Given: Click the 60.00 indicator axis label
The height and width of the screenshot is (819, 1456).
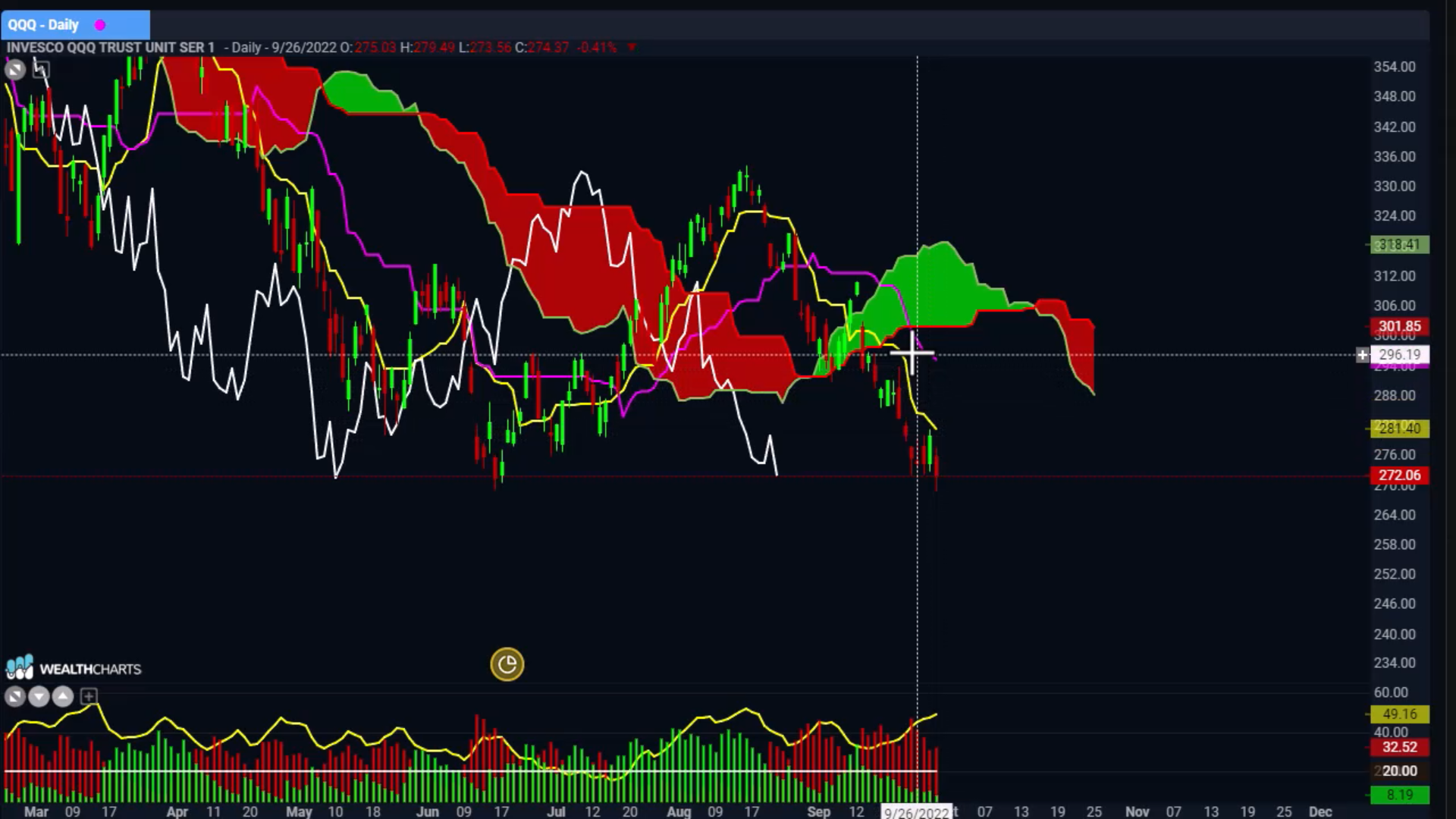Looking at the screenshot, I should point(1391,692).
